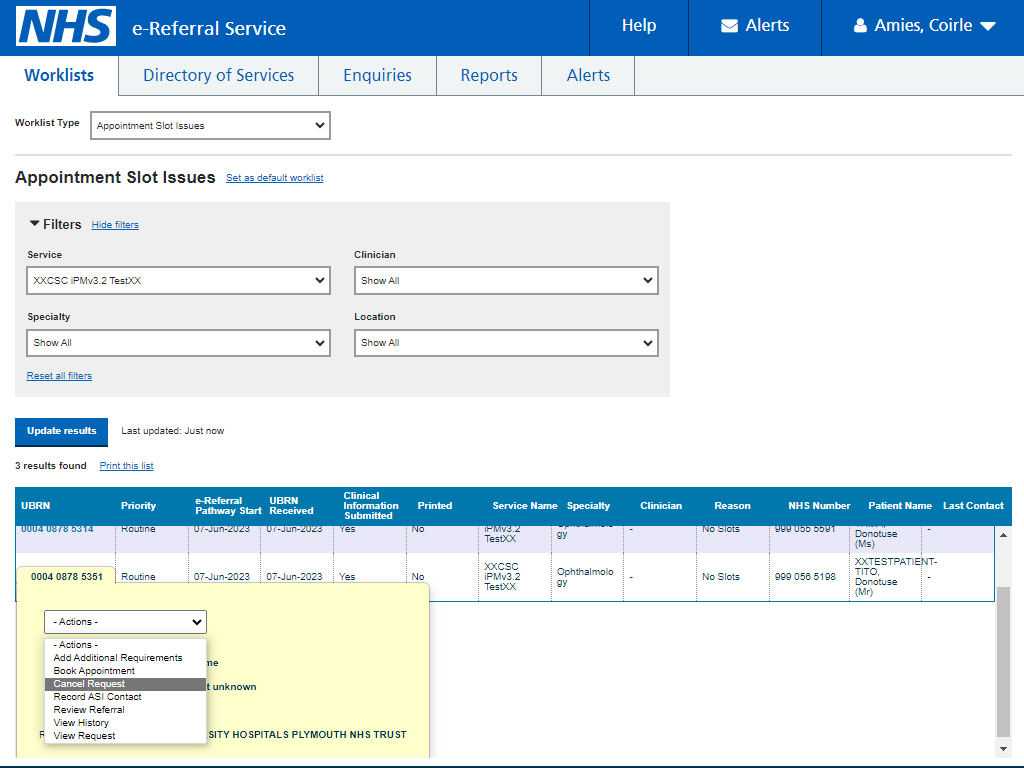
Task: Sort by NHS Number column header
Action: click(819, 505)
